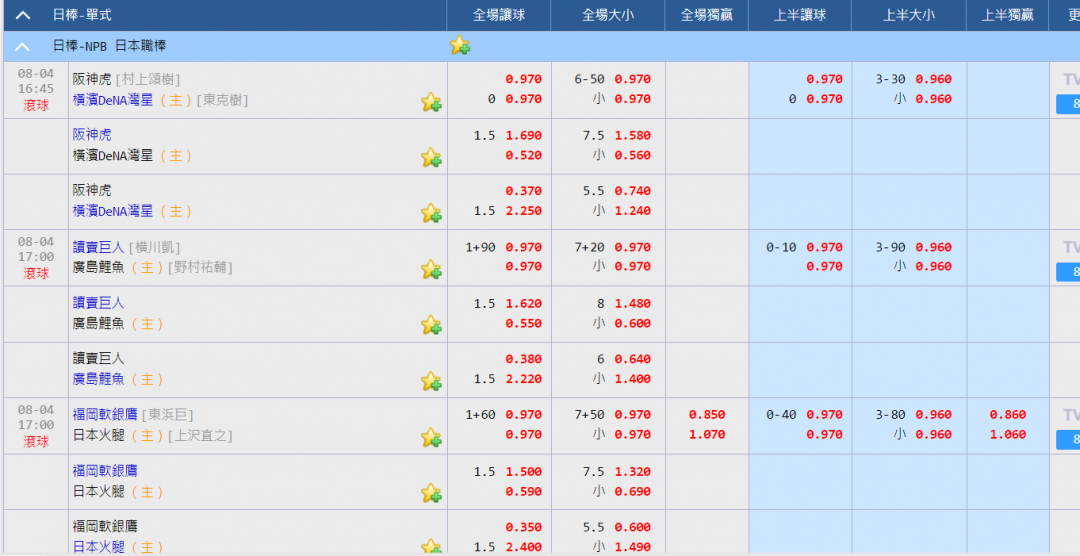Bet 0.640 over 6 total odds
Screen dimensions: 1080x556
pos(633,360)
